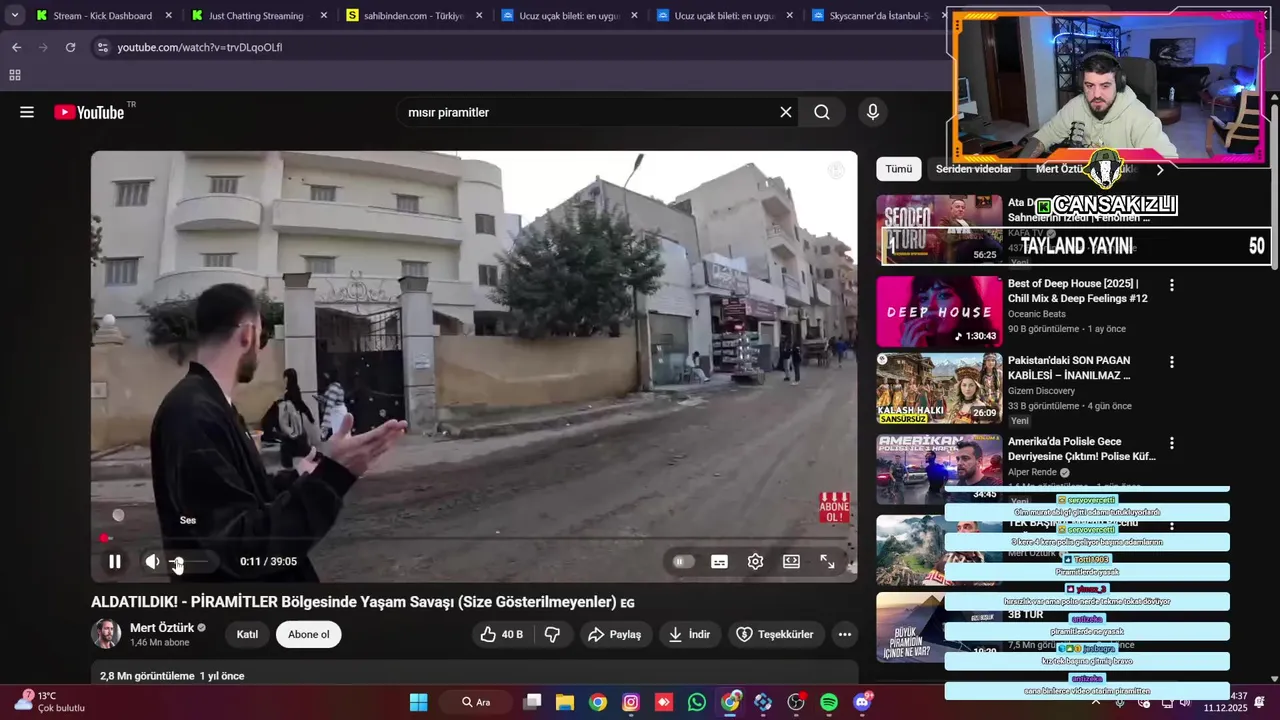Open browser tab search dropdown
The width and height of the screenshot is (1280, 720).
14,16
